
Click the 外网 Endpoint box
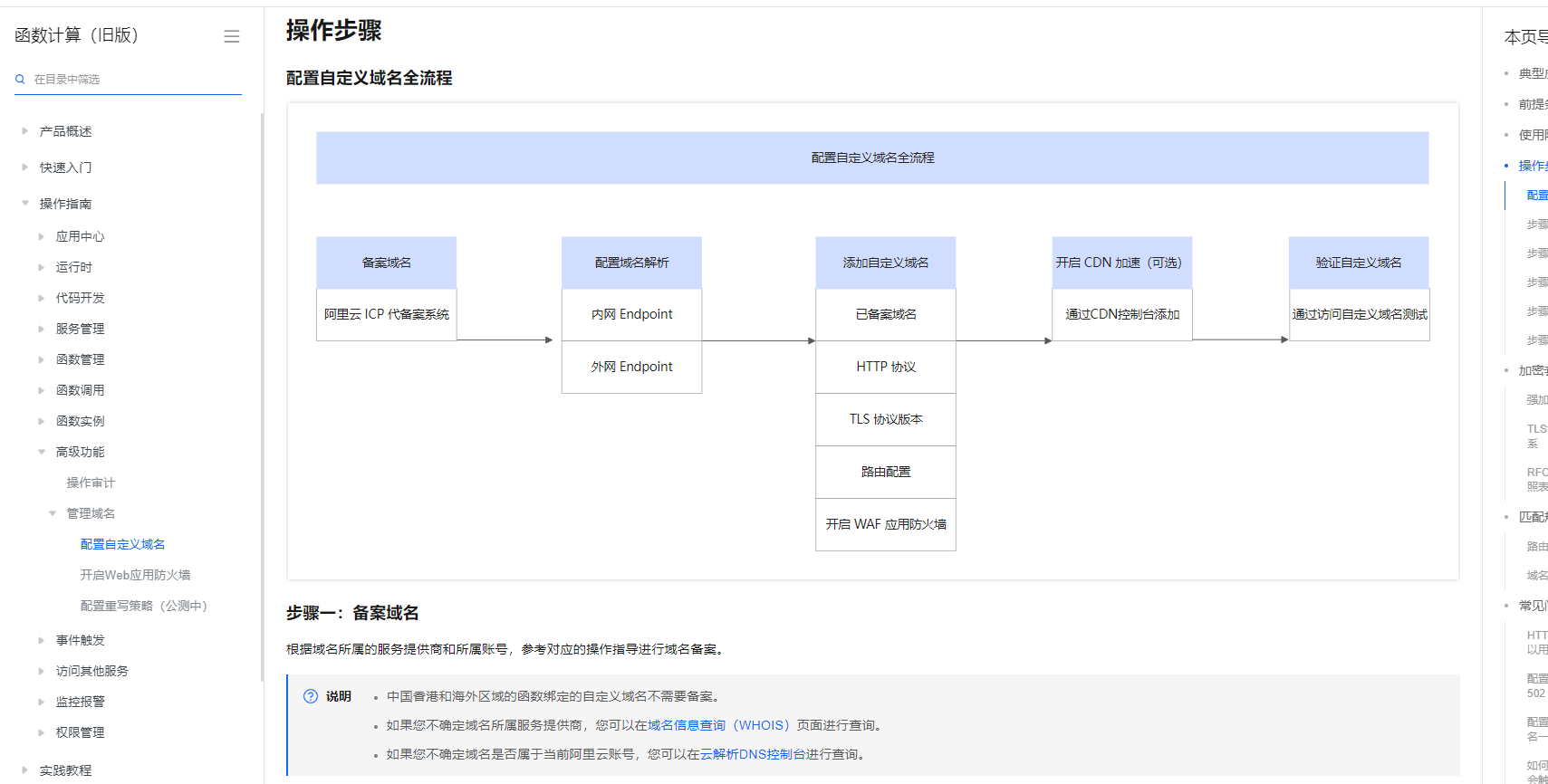click(632, 367)
